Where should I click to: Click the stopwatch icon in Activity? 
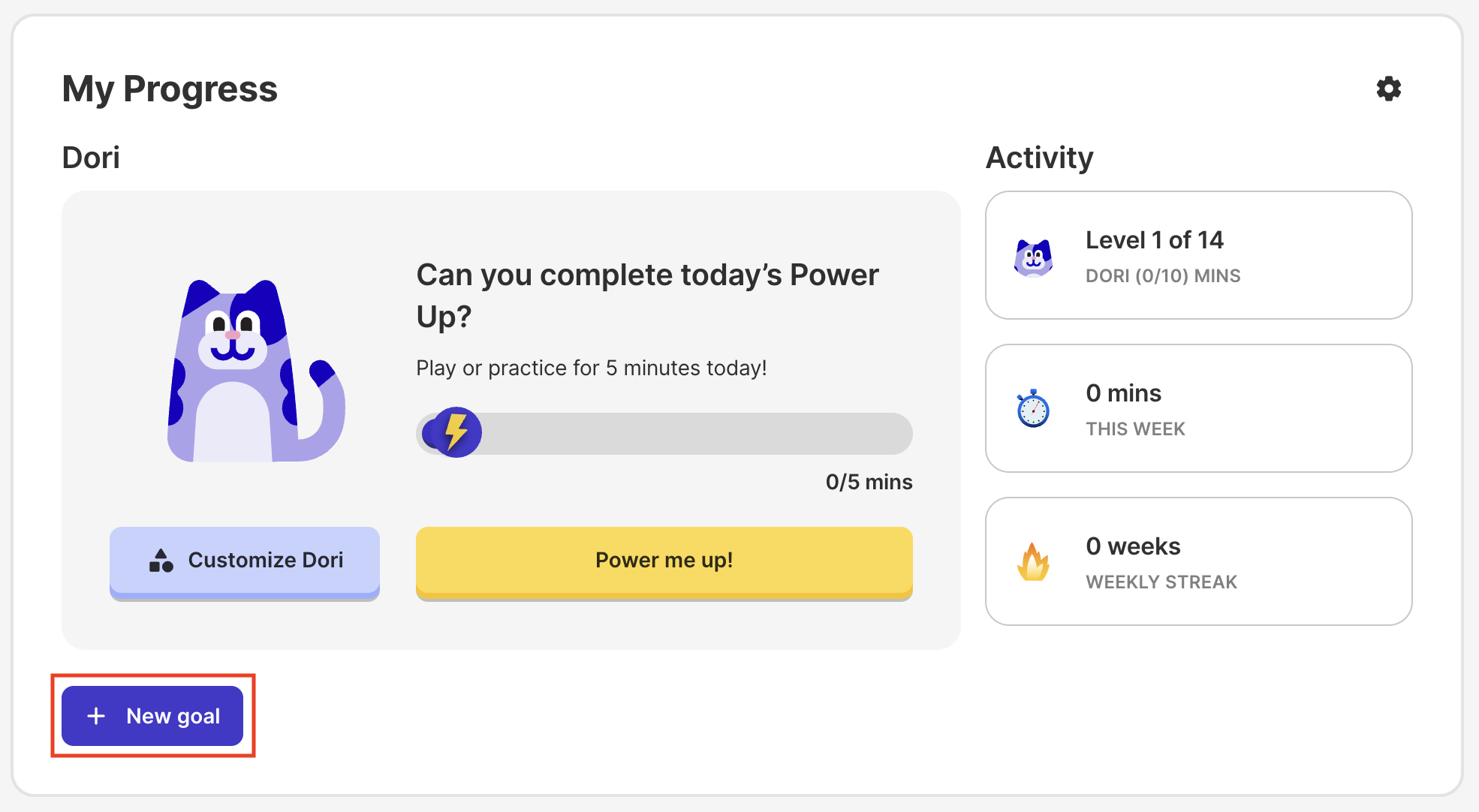click(x=1033, y=408)
